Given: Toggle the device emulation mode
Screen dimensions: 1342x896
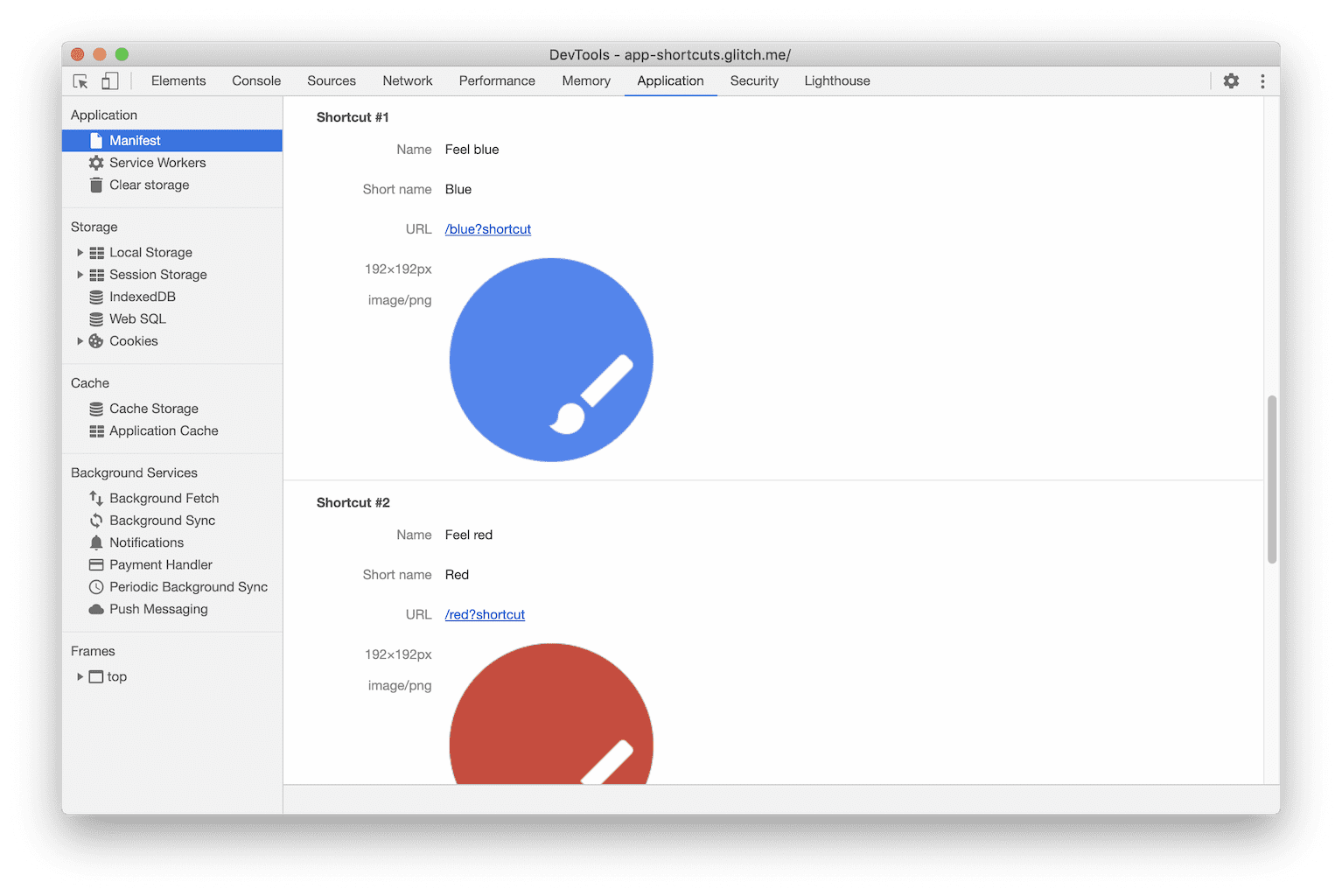Looking at the screenshot, I should click(x=109, y=80).
